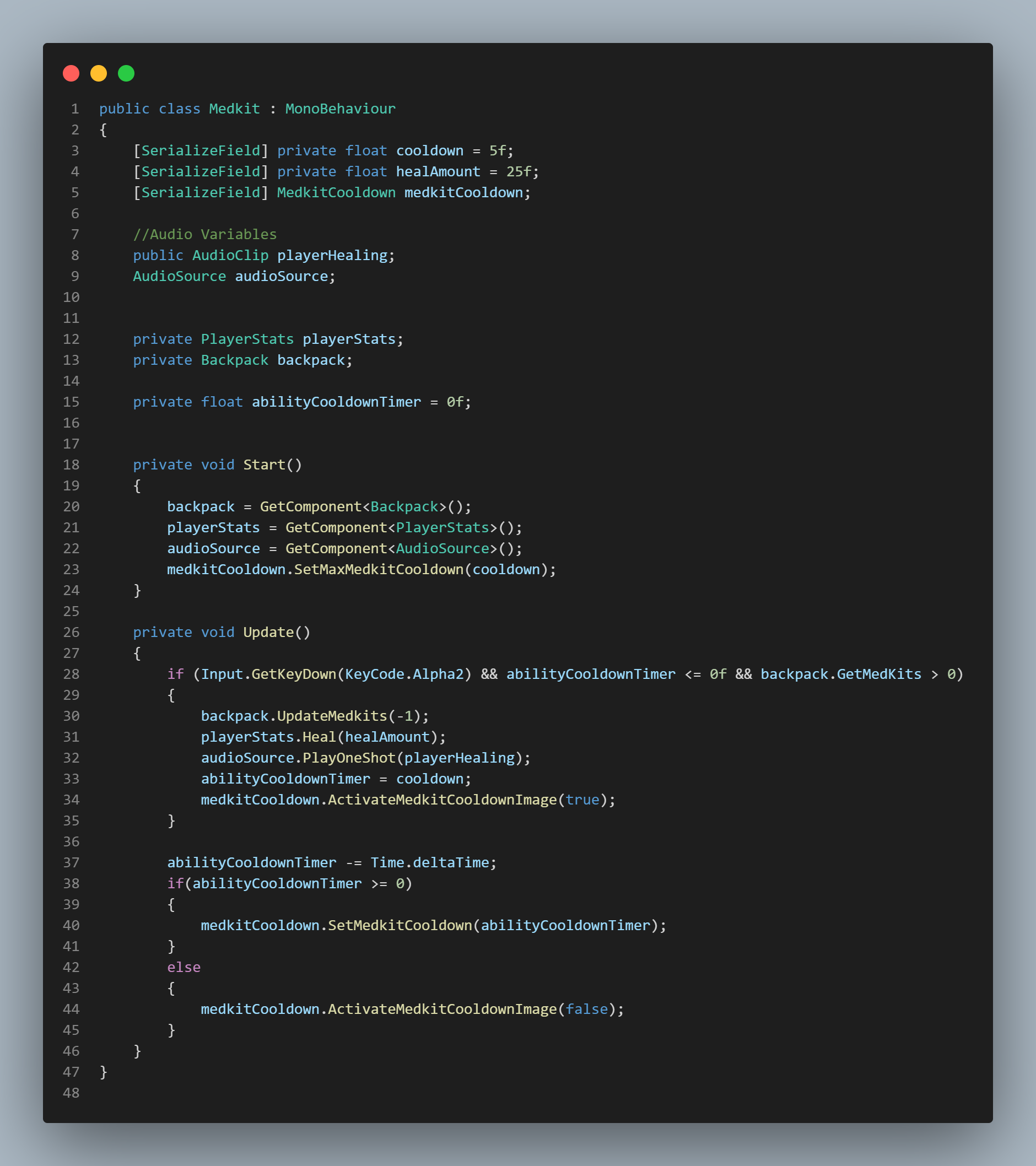Click the red close dot
The width and height of the screenshot is (1036, 1166).
pos(71,74)
